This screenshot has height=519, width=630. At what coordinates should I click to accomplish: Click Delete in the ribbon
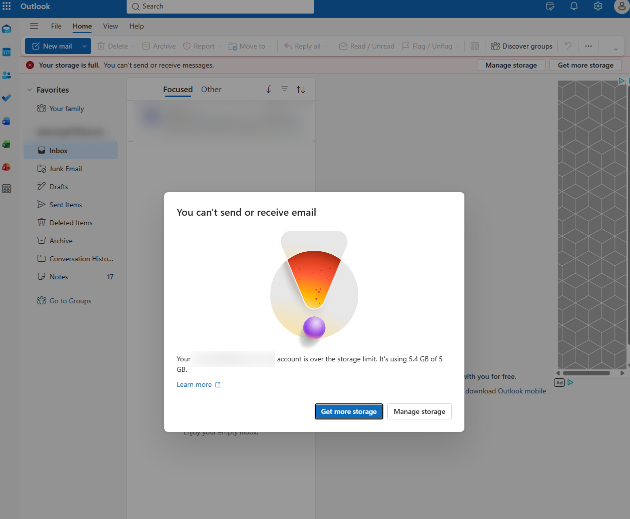point(113,46)
